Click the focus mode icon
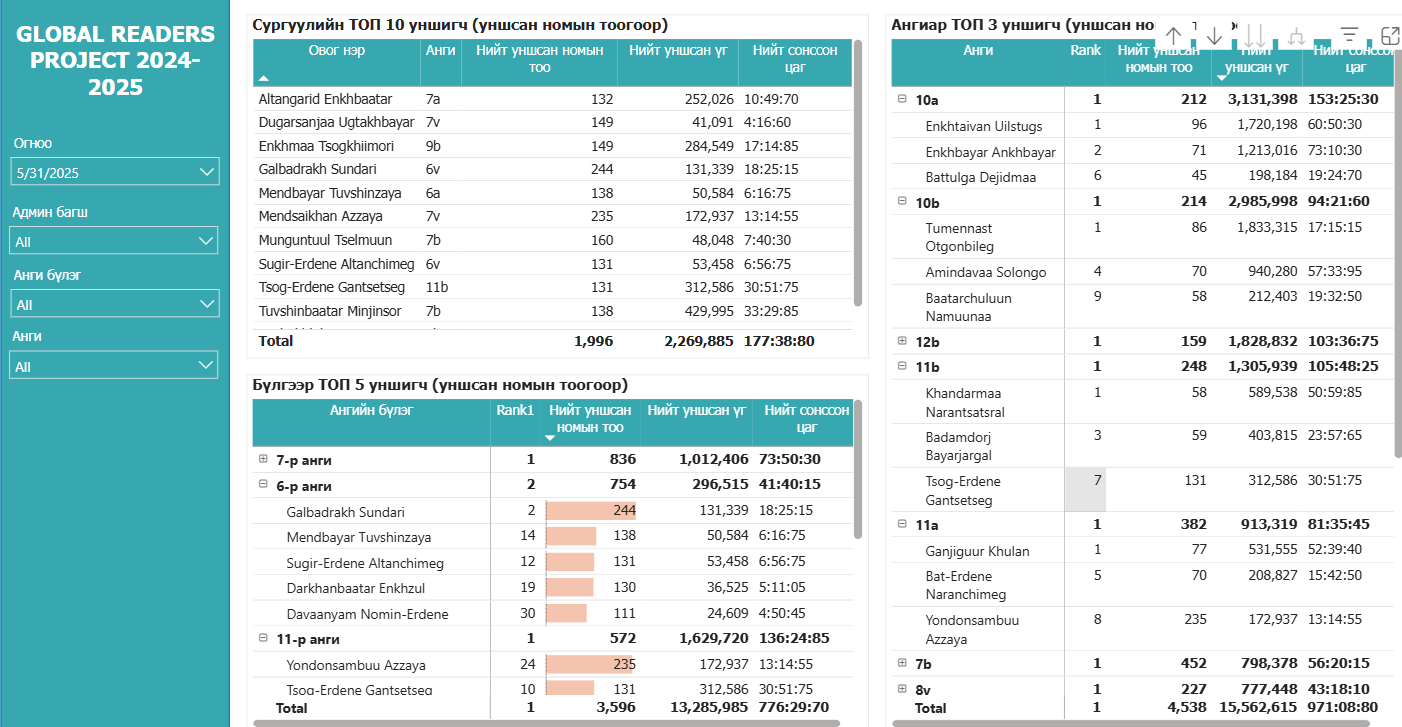 tap(1389, 36)
